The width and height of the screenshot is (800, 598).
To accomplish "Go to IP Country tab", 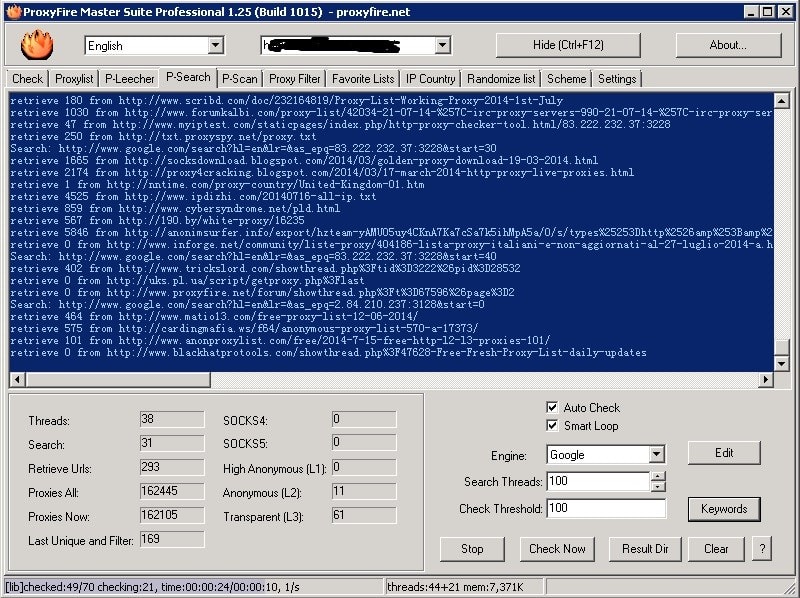I will [x=431, y=79].
